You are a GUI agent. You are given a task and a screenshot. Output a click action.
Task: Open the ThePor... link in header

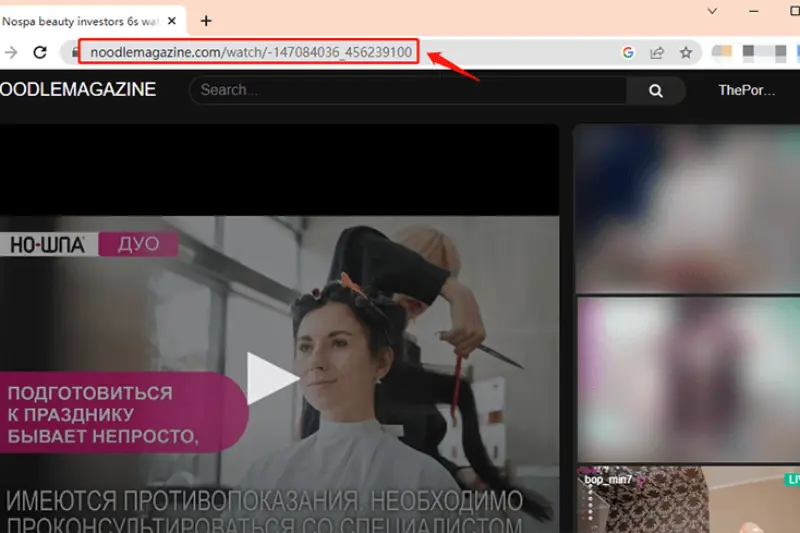coord(746,90)
